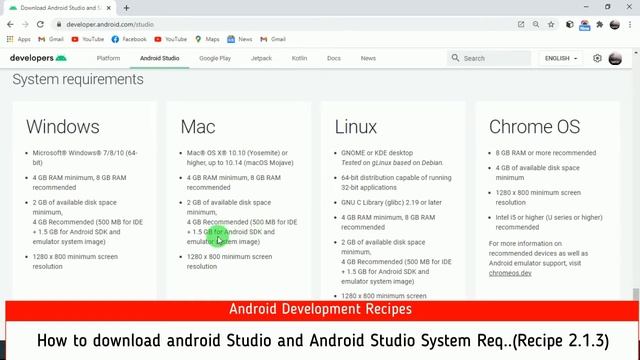Open the second YouTube bookmark
This screenshot has width=640, height=360.
(171, 39)
